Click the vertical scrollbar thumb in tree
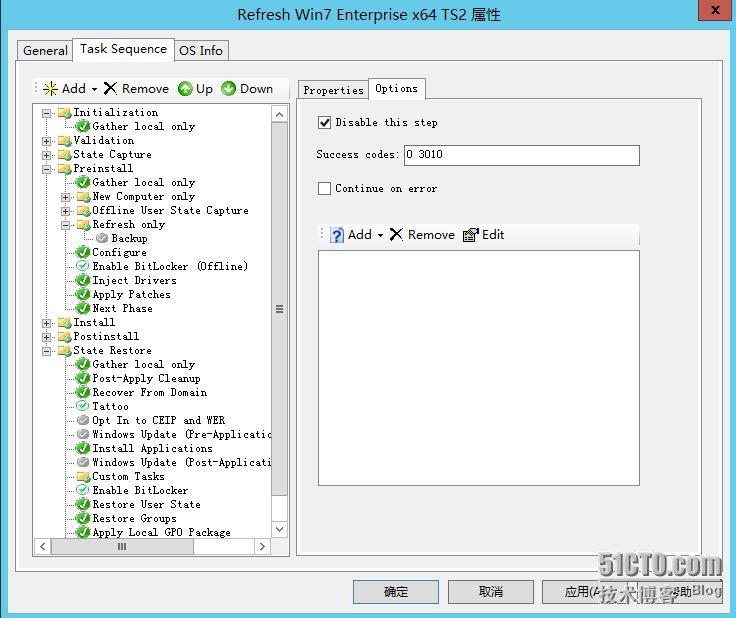The height and width of the screenshot is (618, 736). pos(279,309)
